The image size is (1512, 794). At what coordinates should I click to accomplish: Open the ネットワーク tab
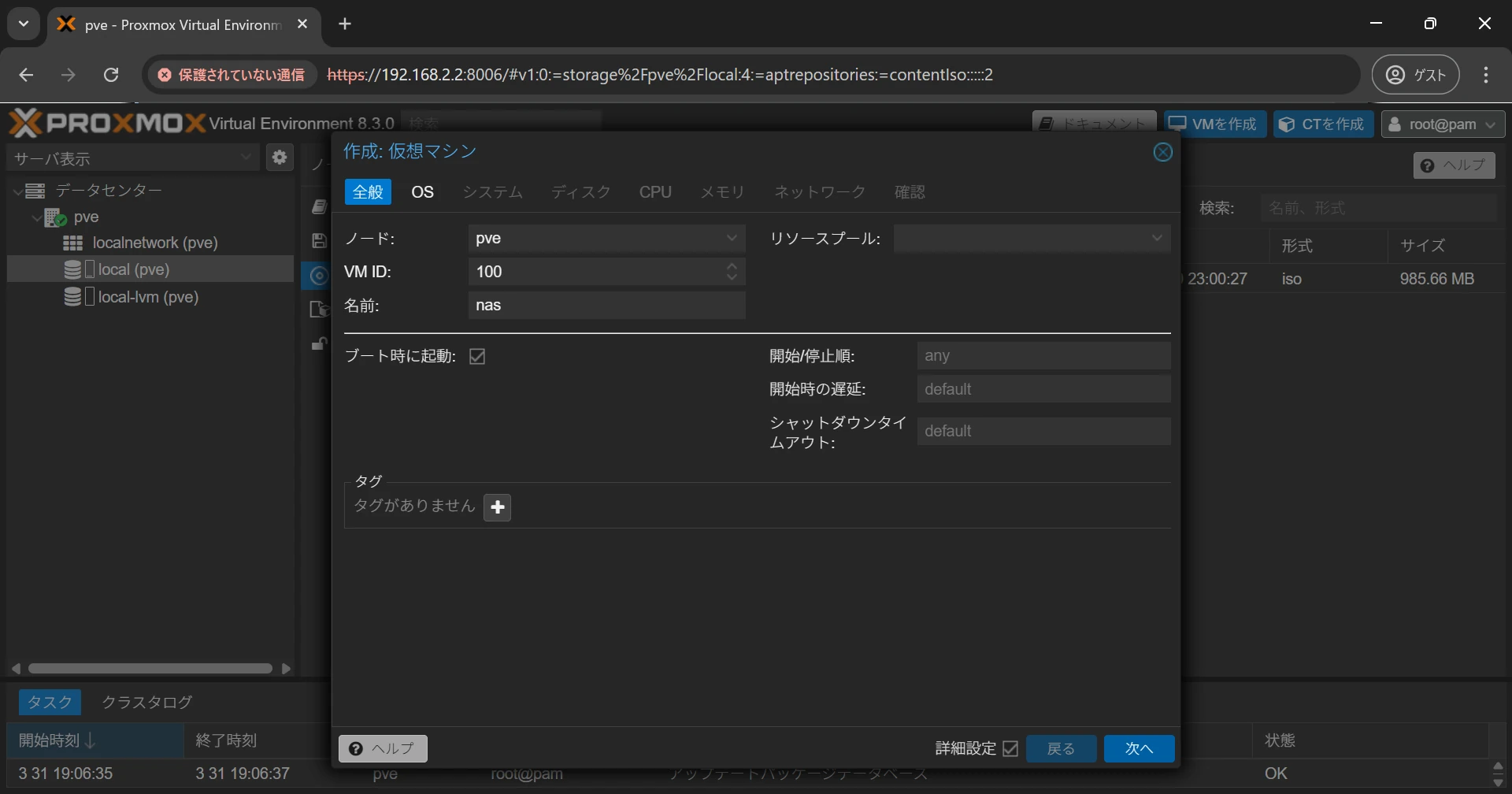pyautogui.click(x=819, y=192)
